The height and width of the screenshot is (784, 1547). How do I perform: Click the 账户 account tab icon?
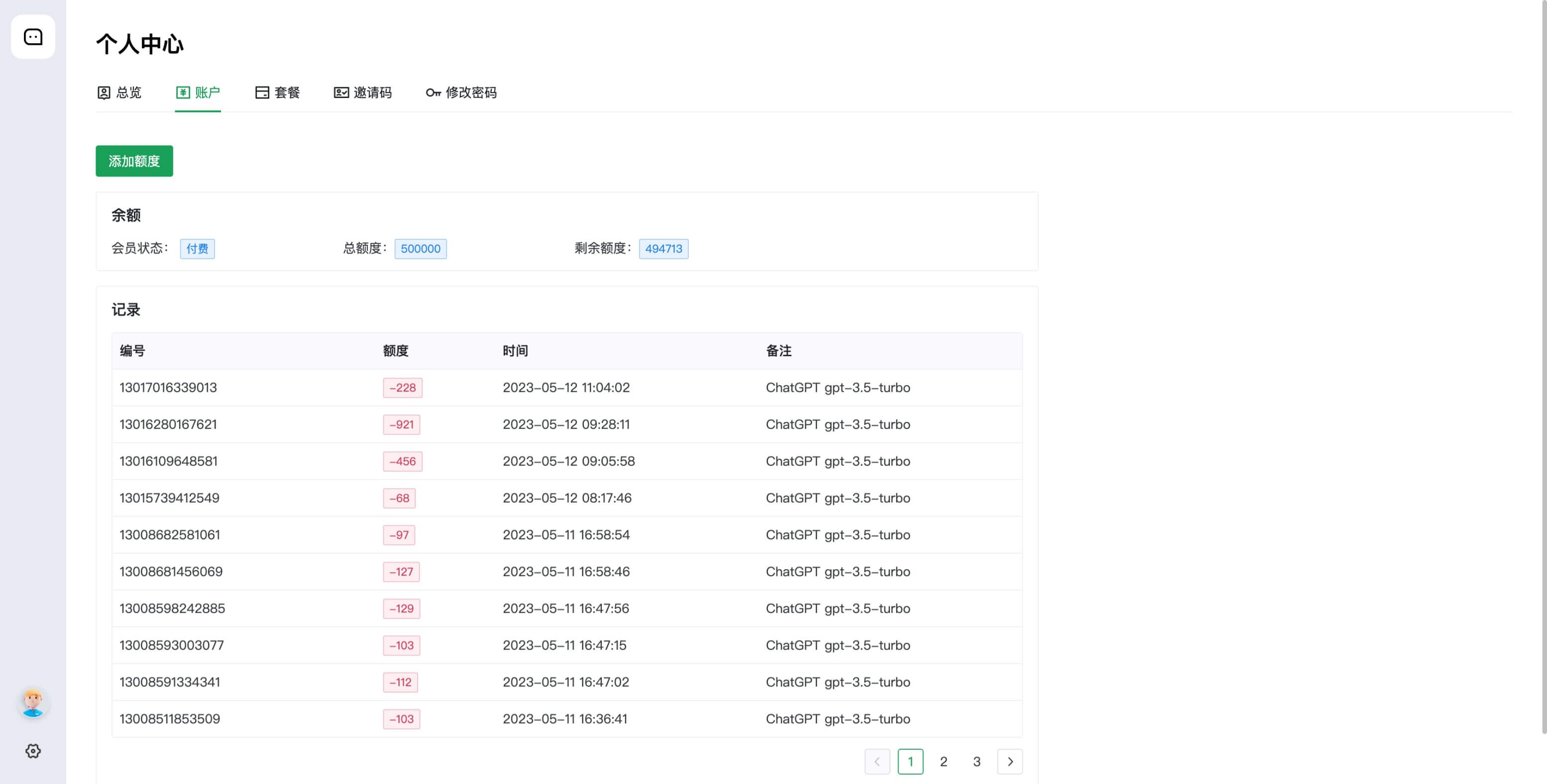pos(183,93)
